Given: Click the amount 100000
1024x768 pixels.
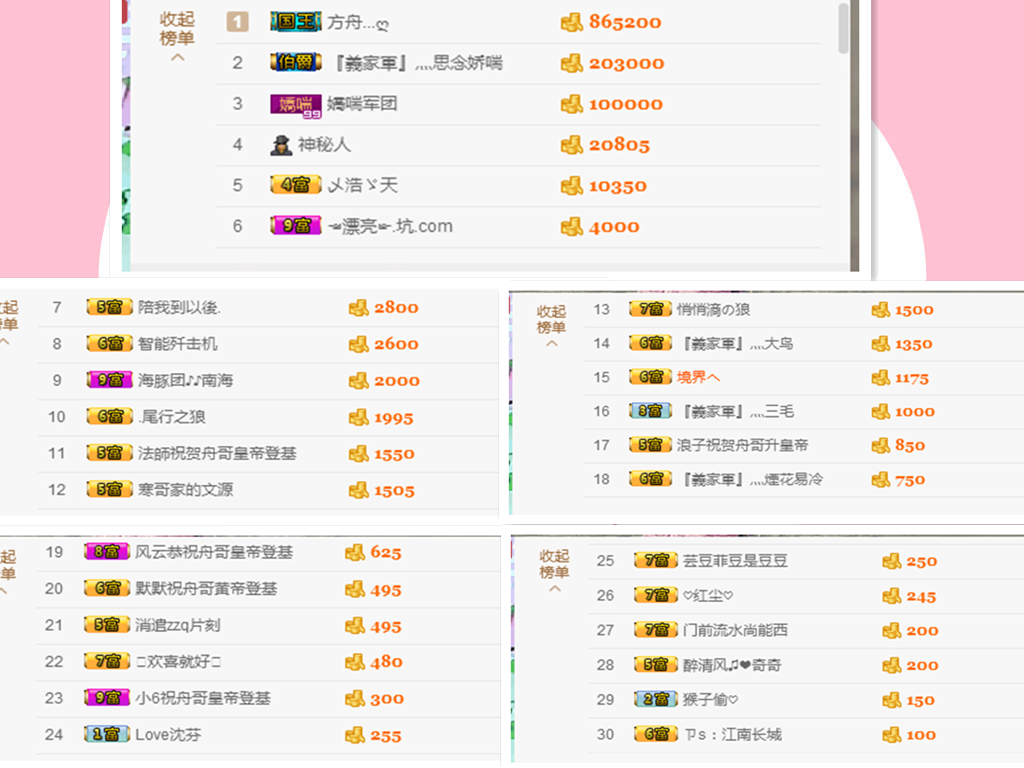Looking at the screenshot, I should click(626, 104).
